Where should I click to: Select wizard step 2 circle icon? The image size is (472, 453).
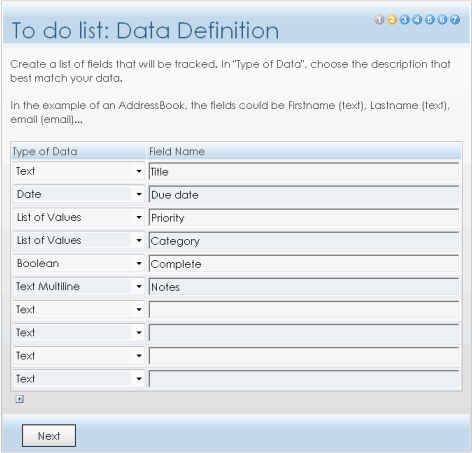[392, 20]
